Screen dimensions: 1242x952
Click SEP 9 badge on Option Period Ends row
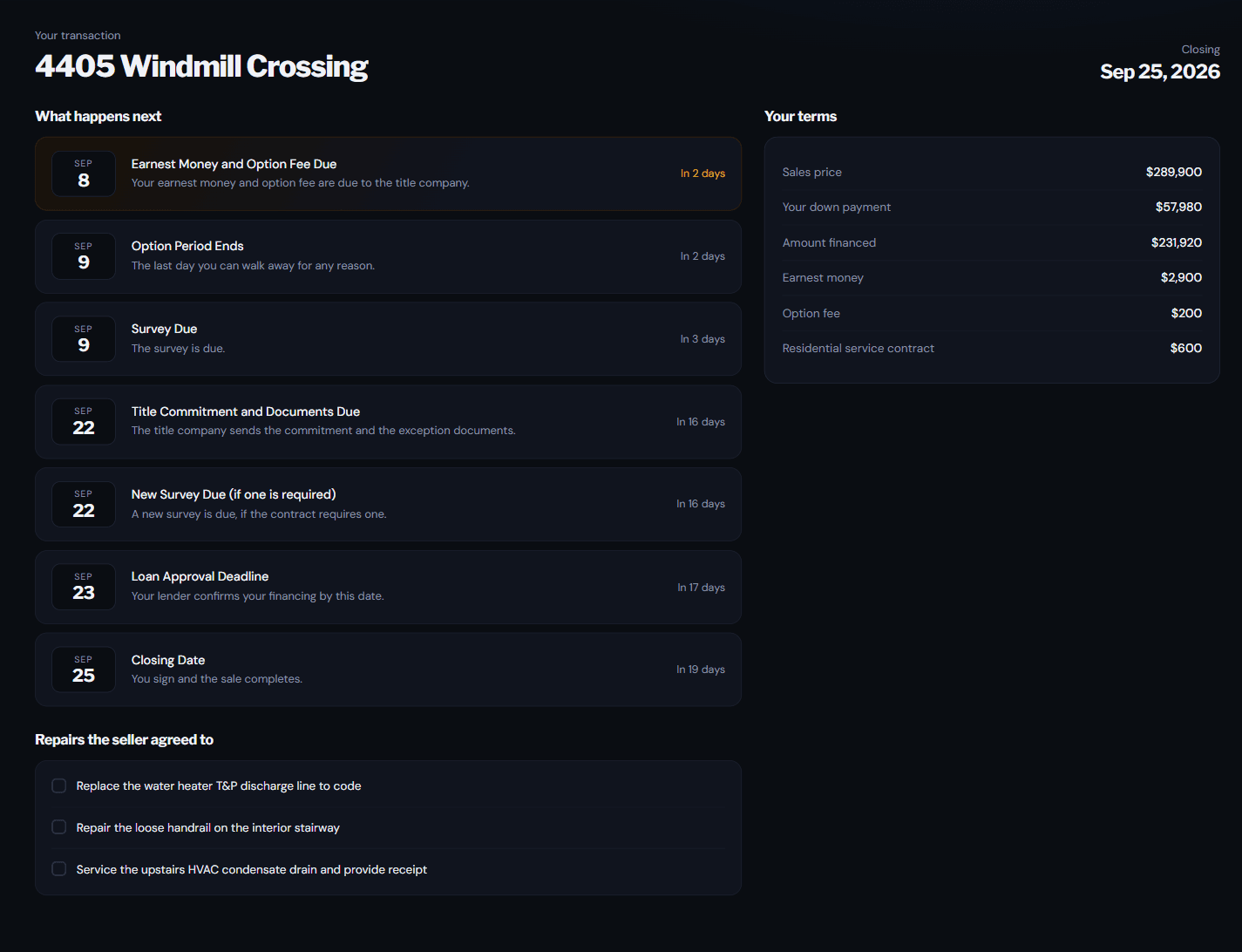[84, 256]
